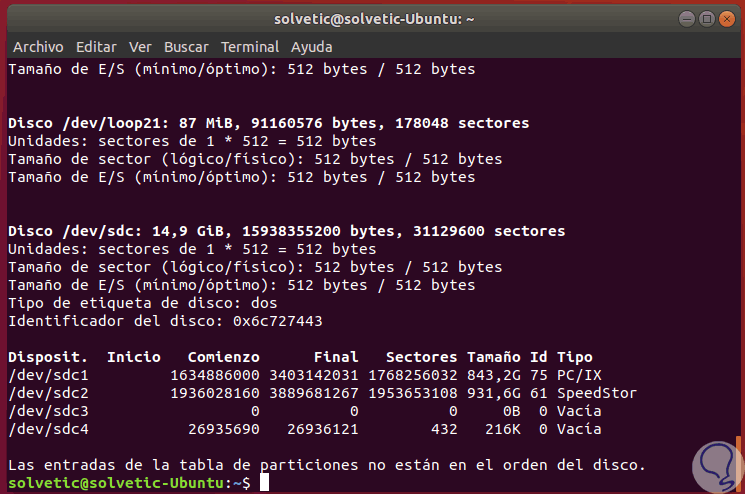Click the window title solvetic@solvetic-Ubuntu

click(374, 19)
